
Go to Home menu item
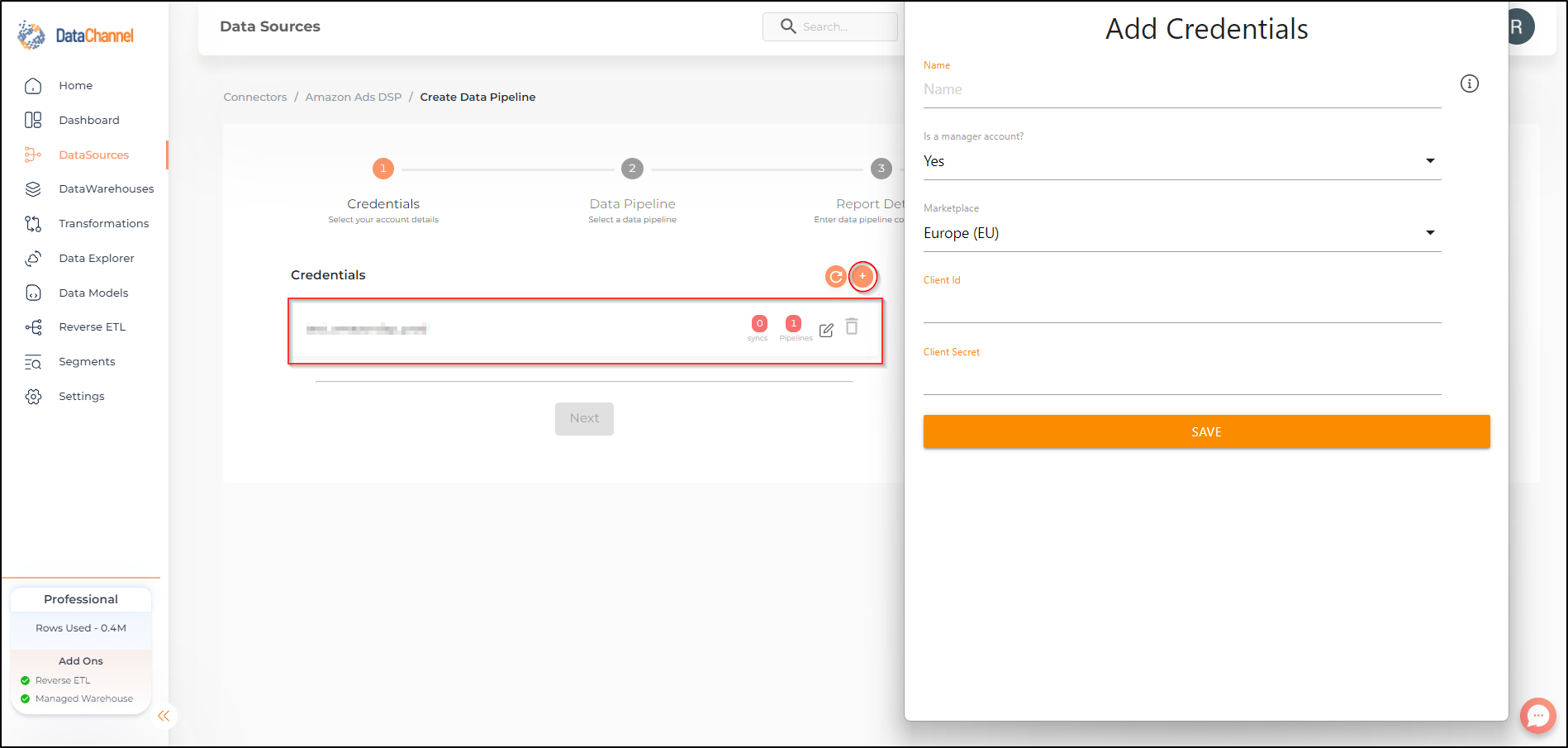[76, 86]
